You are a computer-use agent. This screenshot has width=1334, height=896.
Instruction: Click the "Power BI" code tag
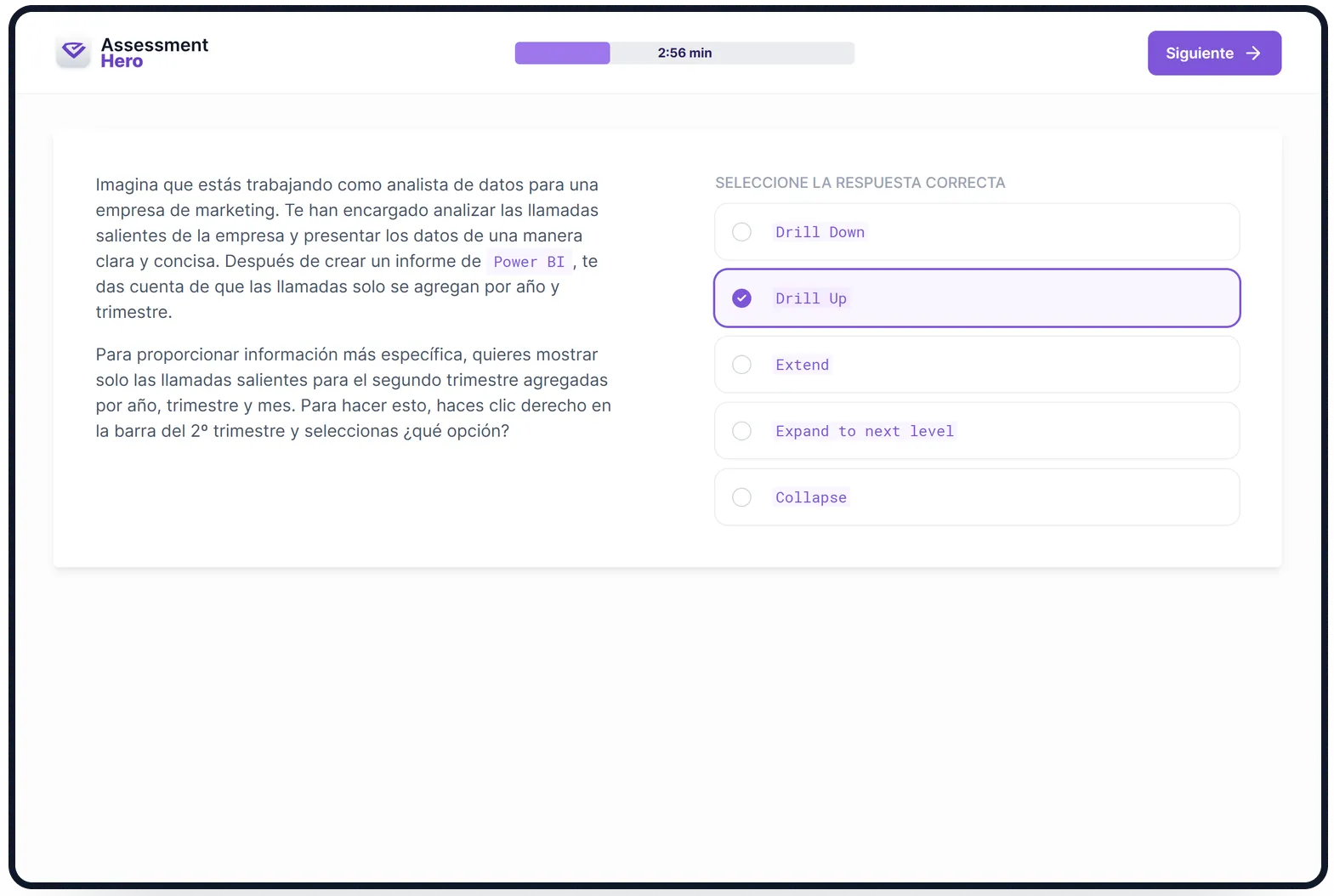tap(528, 262)
